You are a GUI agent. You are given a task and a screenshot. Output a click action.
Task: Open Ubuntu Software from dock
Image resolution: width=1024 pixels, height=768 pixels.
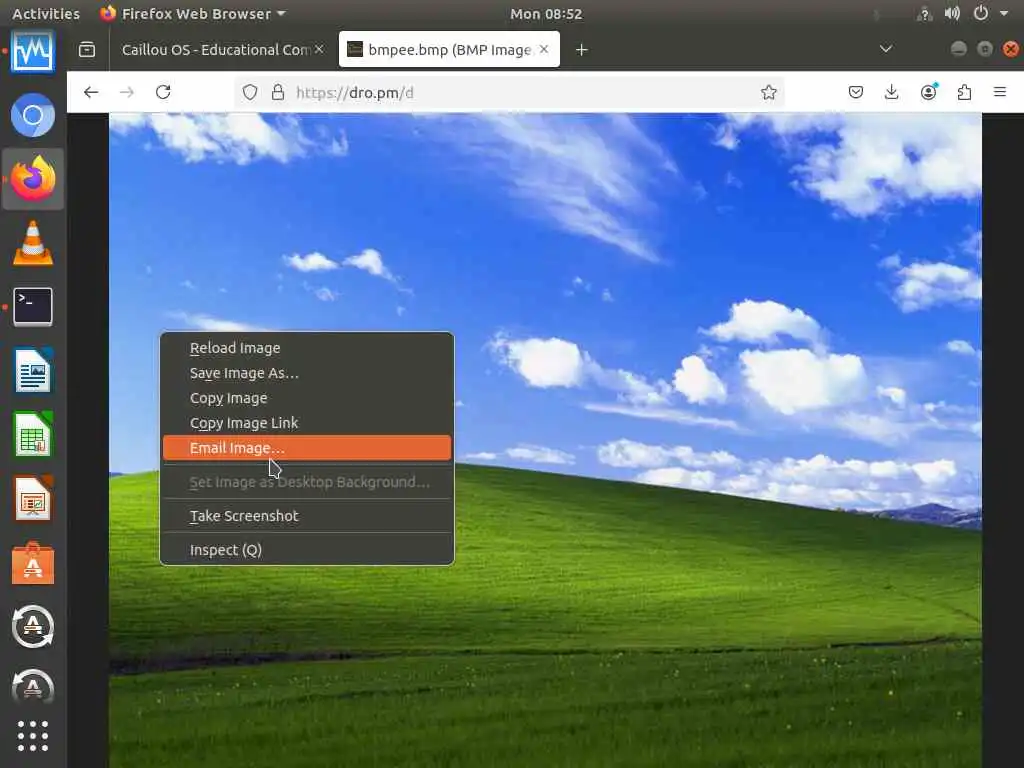click(x=33, y=562)
